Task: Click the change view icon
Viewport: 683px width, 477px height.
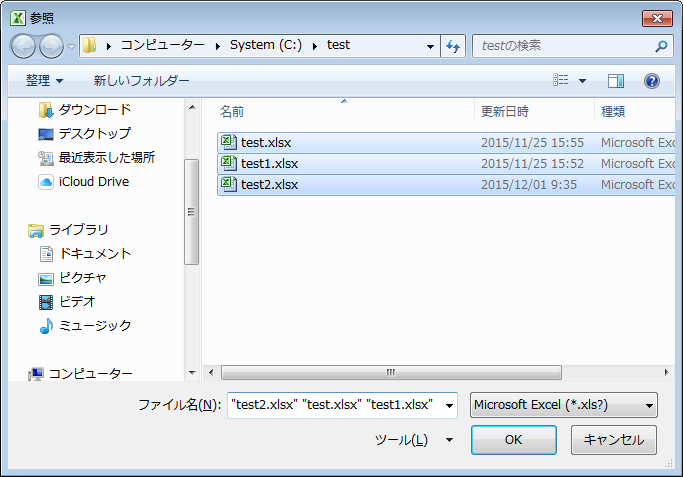Action: pyautogui.click(x=561, y=81)
